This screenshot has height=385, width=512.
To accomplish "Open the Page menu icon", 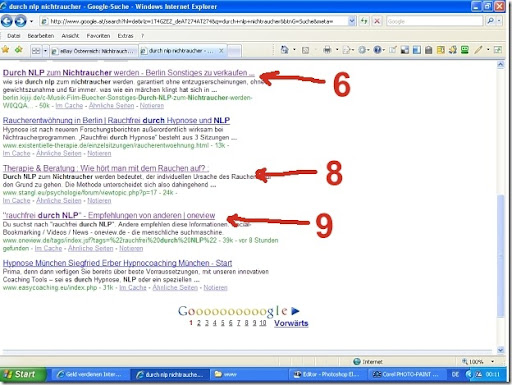I will 347,50.
